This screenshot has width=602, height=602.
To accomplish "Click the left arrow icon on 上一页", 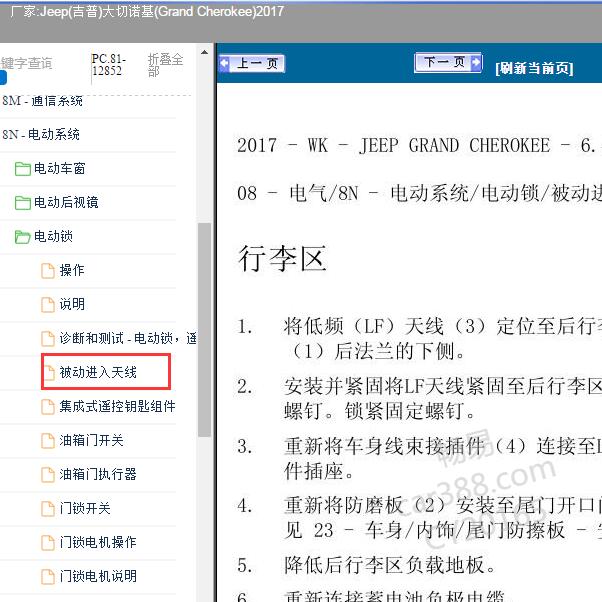I will point(224,64).
